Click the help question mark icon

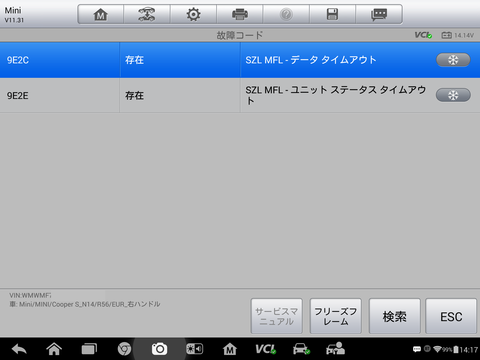coord(286,14)
